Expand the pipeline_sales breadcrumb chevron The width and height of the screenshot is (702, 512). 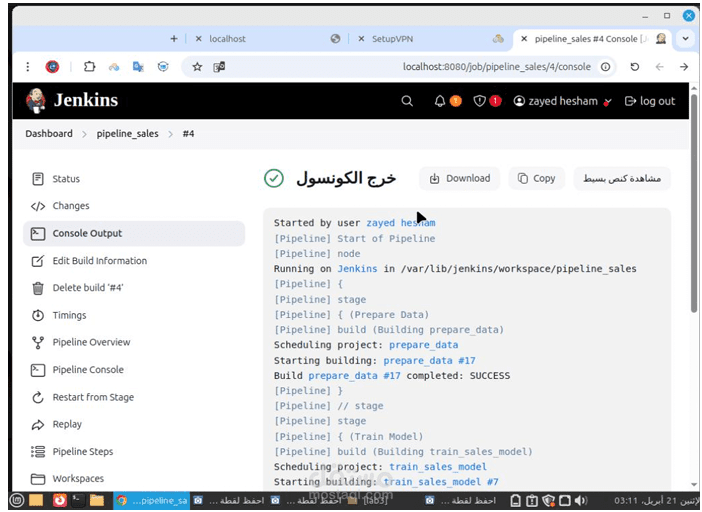pyautogui.click(x=171, y=134)
